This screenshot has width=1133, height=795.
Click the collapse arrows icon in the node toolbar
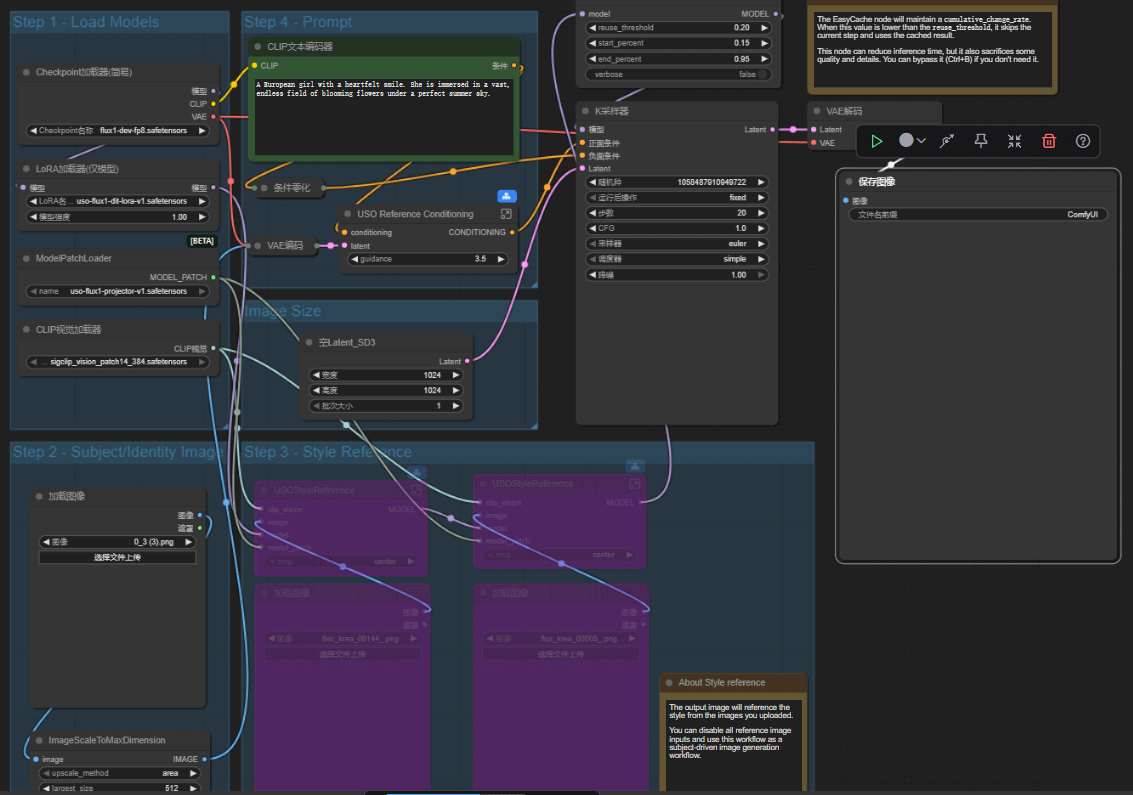(x=1014, y=141)
